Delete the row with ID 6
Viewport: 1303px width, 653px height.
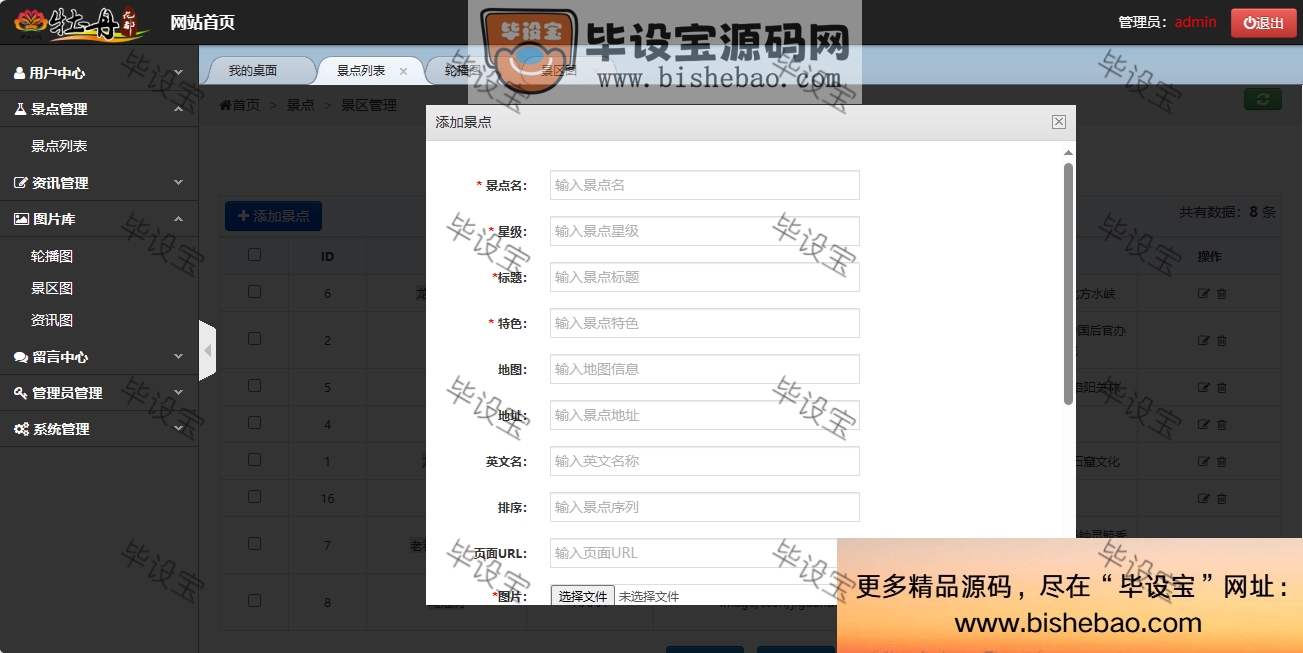(1222, 294)
